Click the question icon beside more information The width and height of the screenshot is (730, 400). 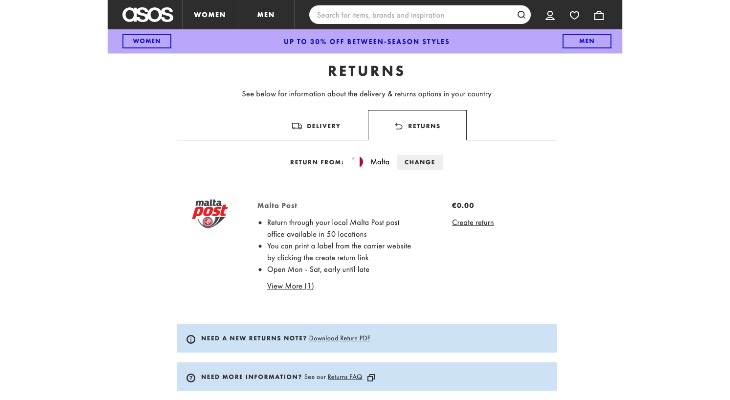[191, 377]
